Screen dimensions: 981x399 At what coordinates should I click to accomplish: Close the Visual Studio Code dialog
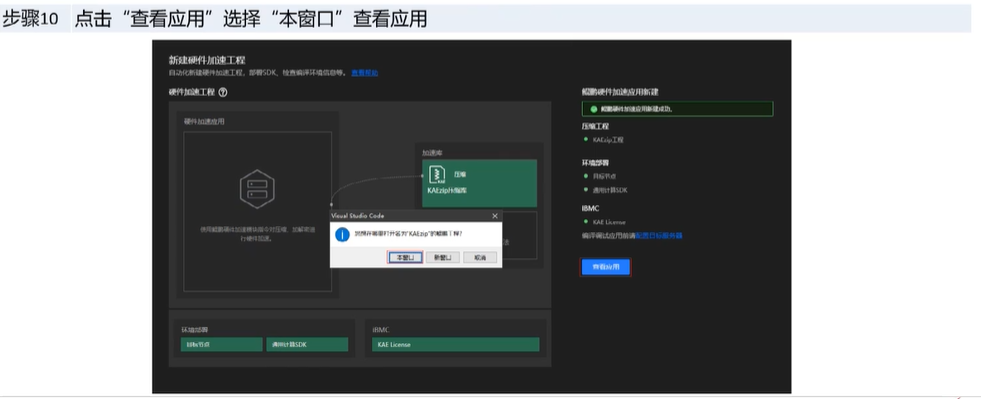[495, 216]
